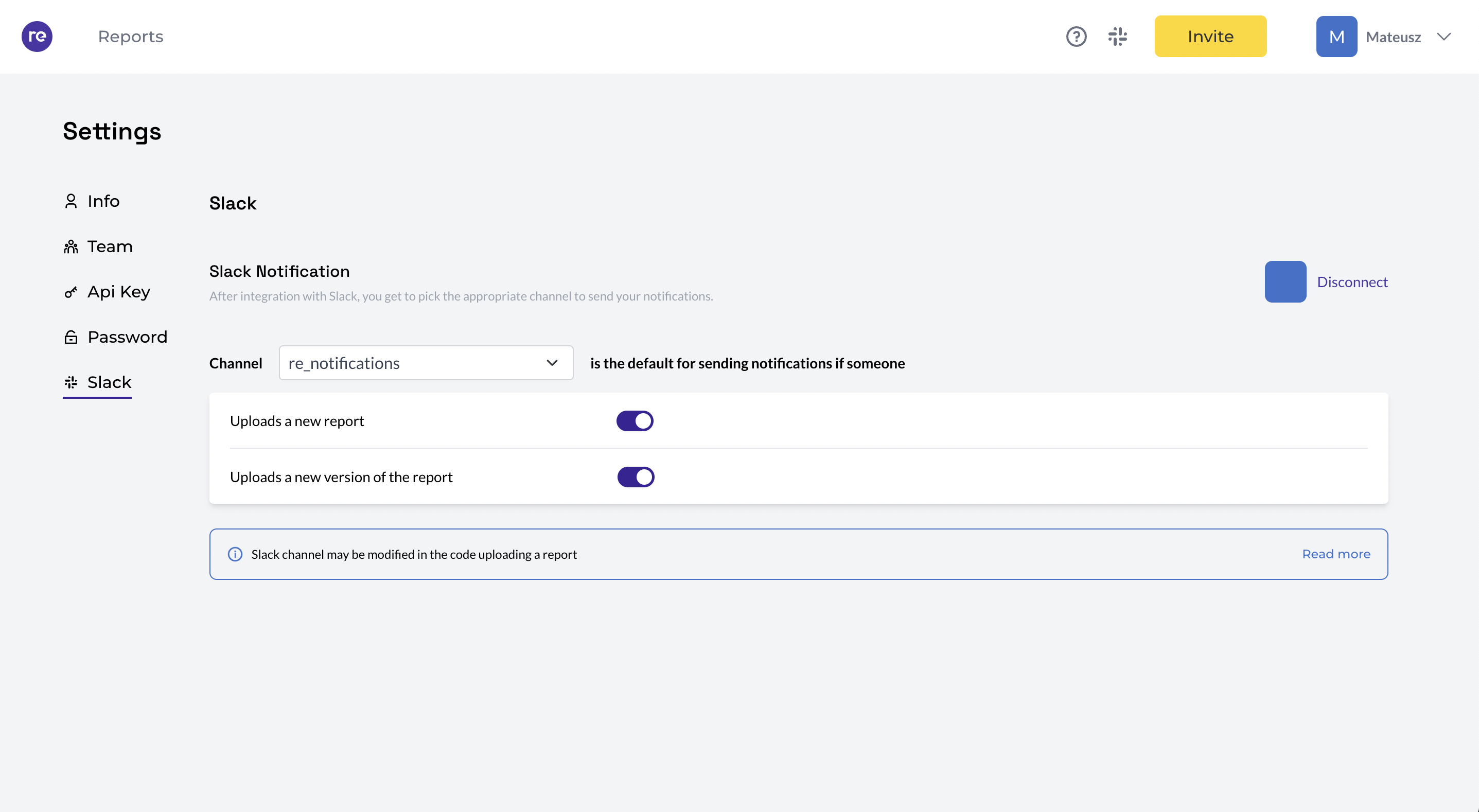Toggle 'Uploads a new version of the report'
The height and width of the screenshot is (812, 1479).
636,477
